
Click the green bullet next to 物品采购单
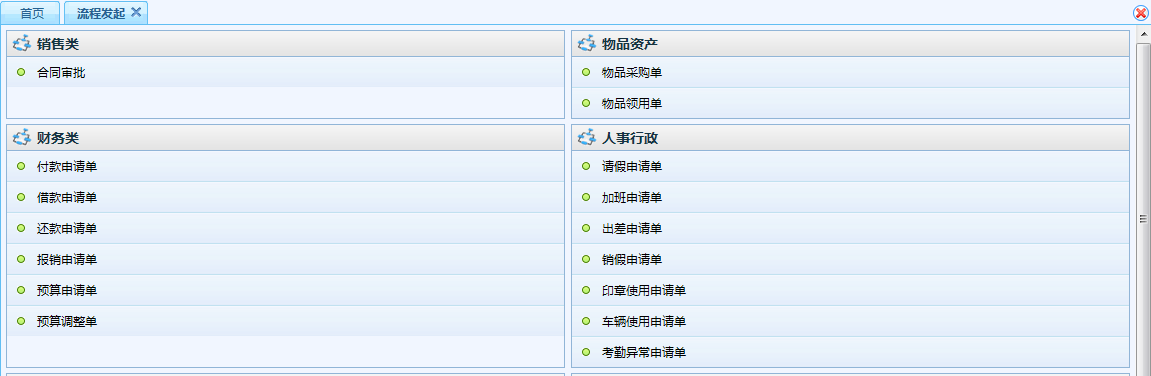(586, 72)
